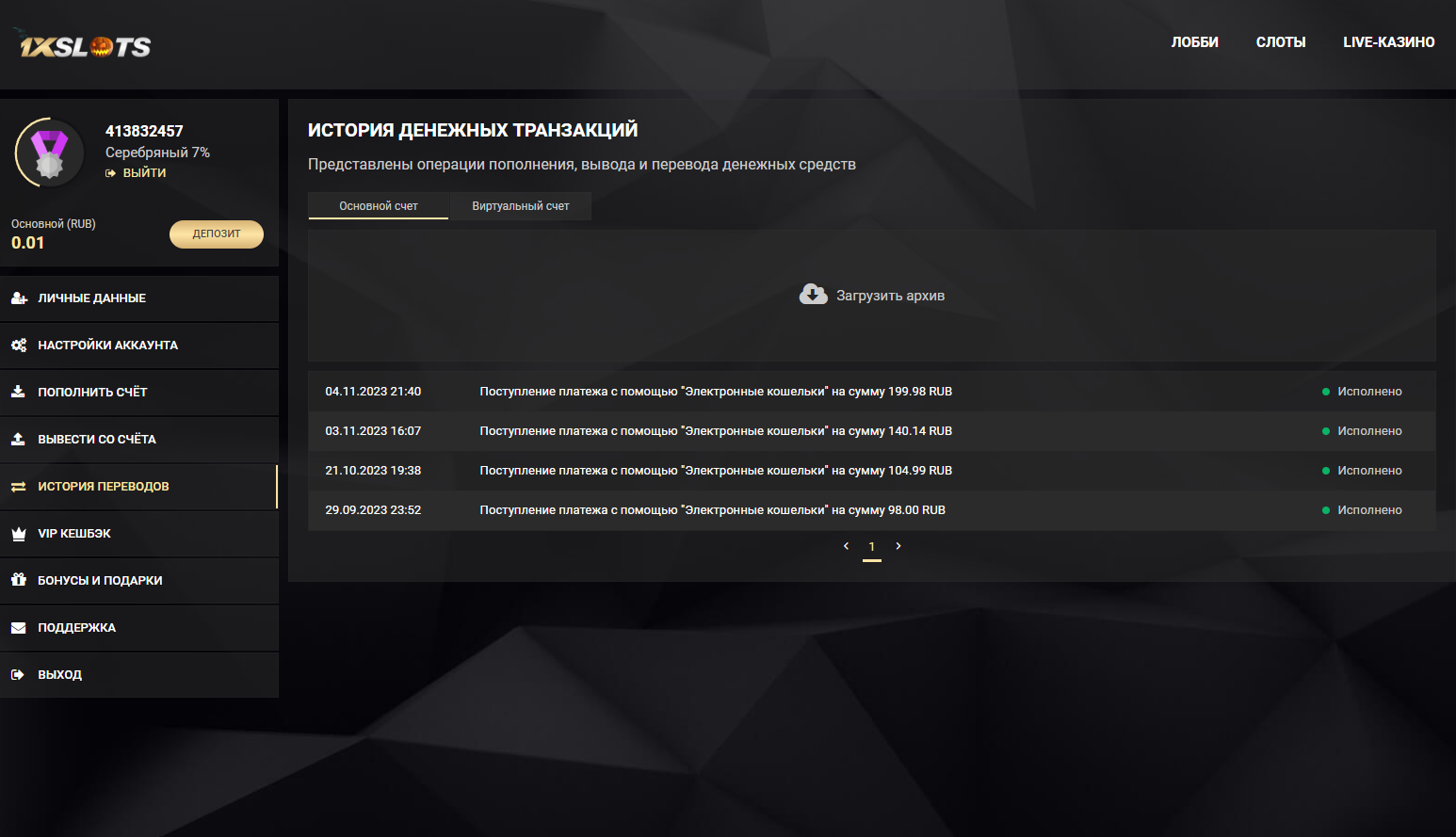Click the date 29.09.2023 23:52

click(x=373, y=510)
